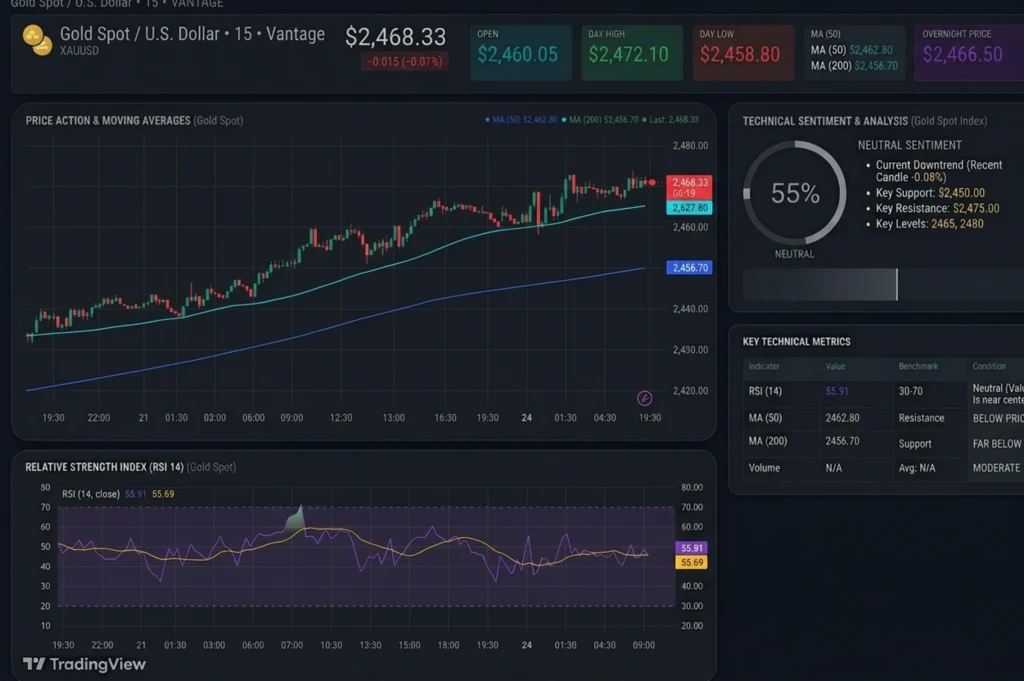This screenshot has width=1024, height=681.
Task: Click the 07:00 time label on the RSI chart
Action: tap(292, 645)
